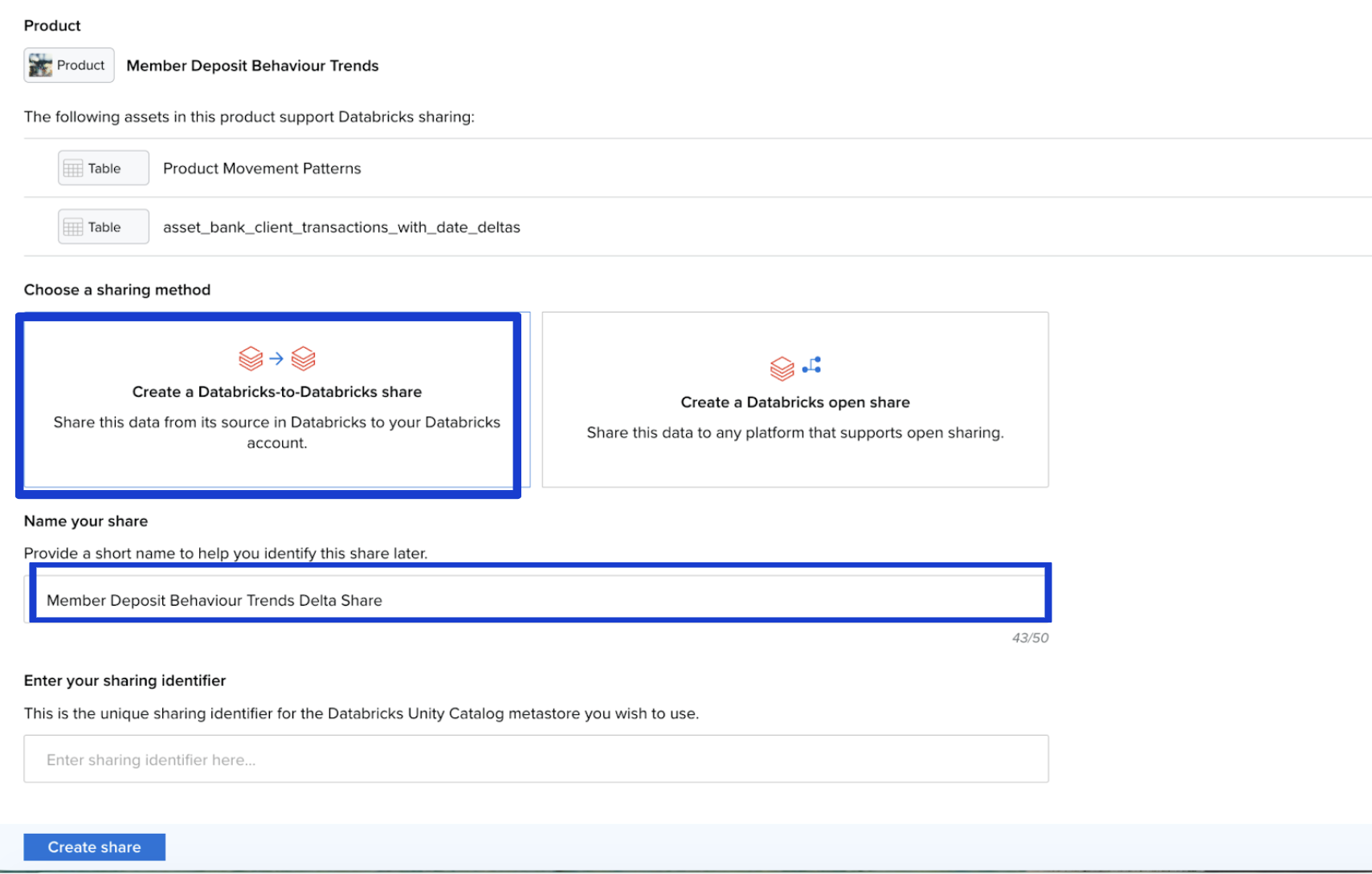Click the Product thumbnail image icon
Image resolution: width=1372 pixels, height=874 pixels.
(40, 65)
